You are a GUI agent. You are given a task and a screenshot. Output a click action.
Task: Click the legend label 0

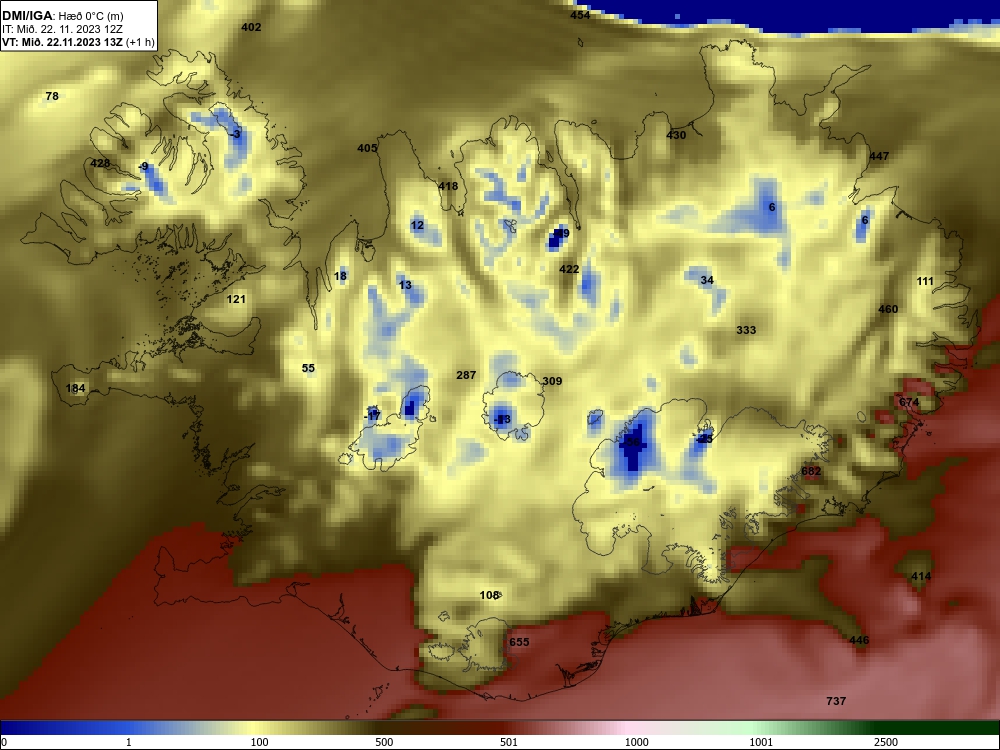pos(4,742)
